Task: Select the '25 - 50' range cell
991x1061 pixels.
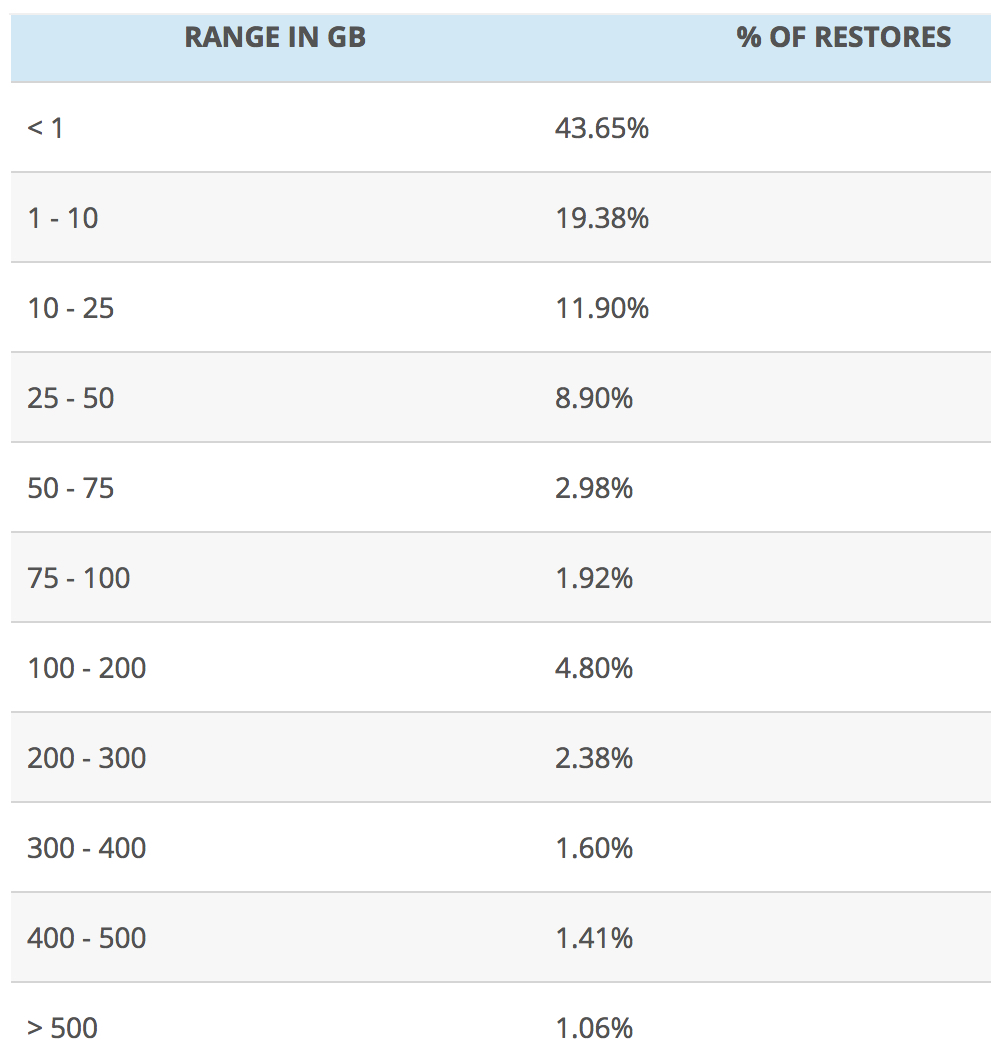Action: coord(71,398)
